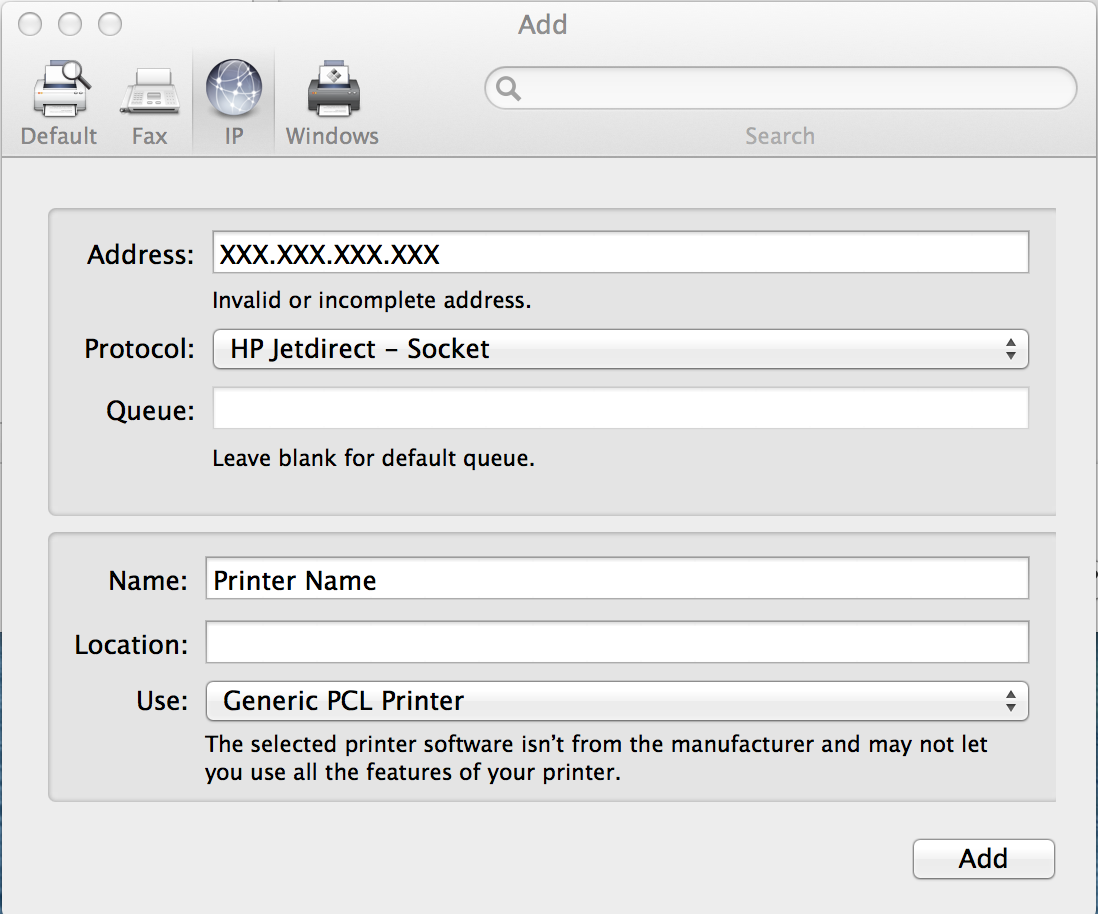The width and height of the screenshot is (1098, 914).
Task: Select the IP globe icon
Action: pos(233,89)
